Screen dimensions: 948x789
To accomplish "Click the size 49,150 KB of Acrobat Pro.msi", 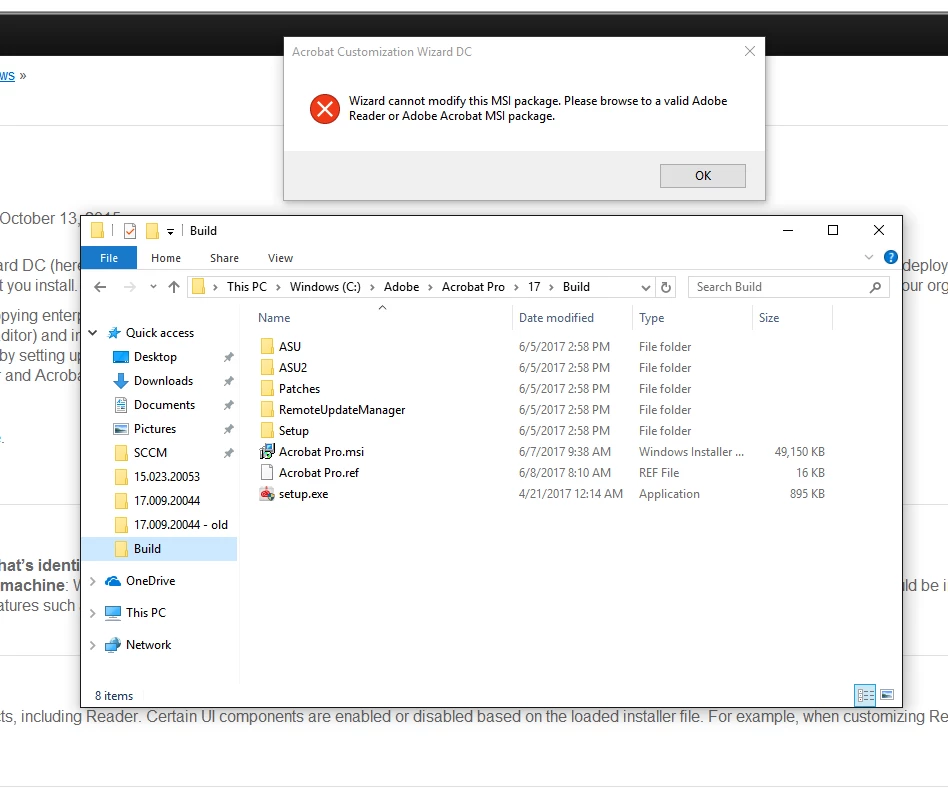I will 799,452.
